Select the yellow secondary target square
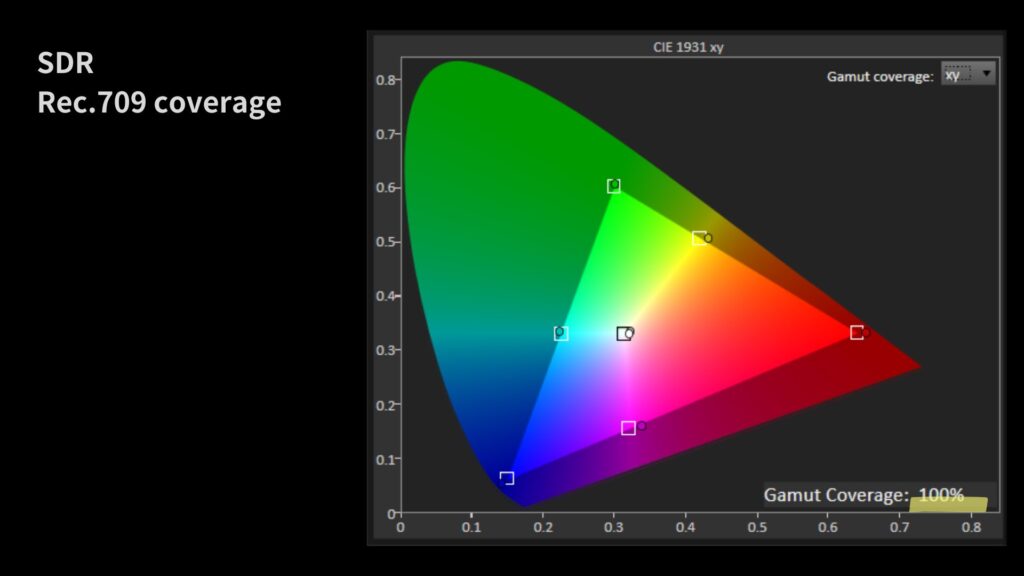Screen dimensions: 1024x576 pos(698,239)
